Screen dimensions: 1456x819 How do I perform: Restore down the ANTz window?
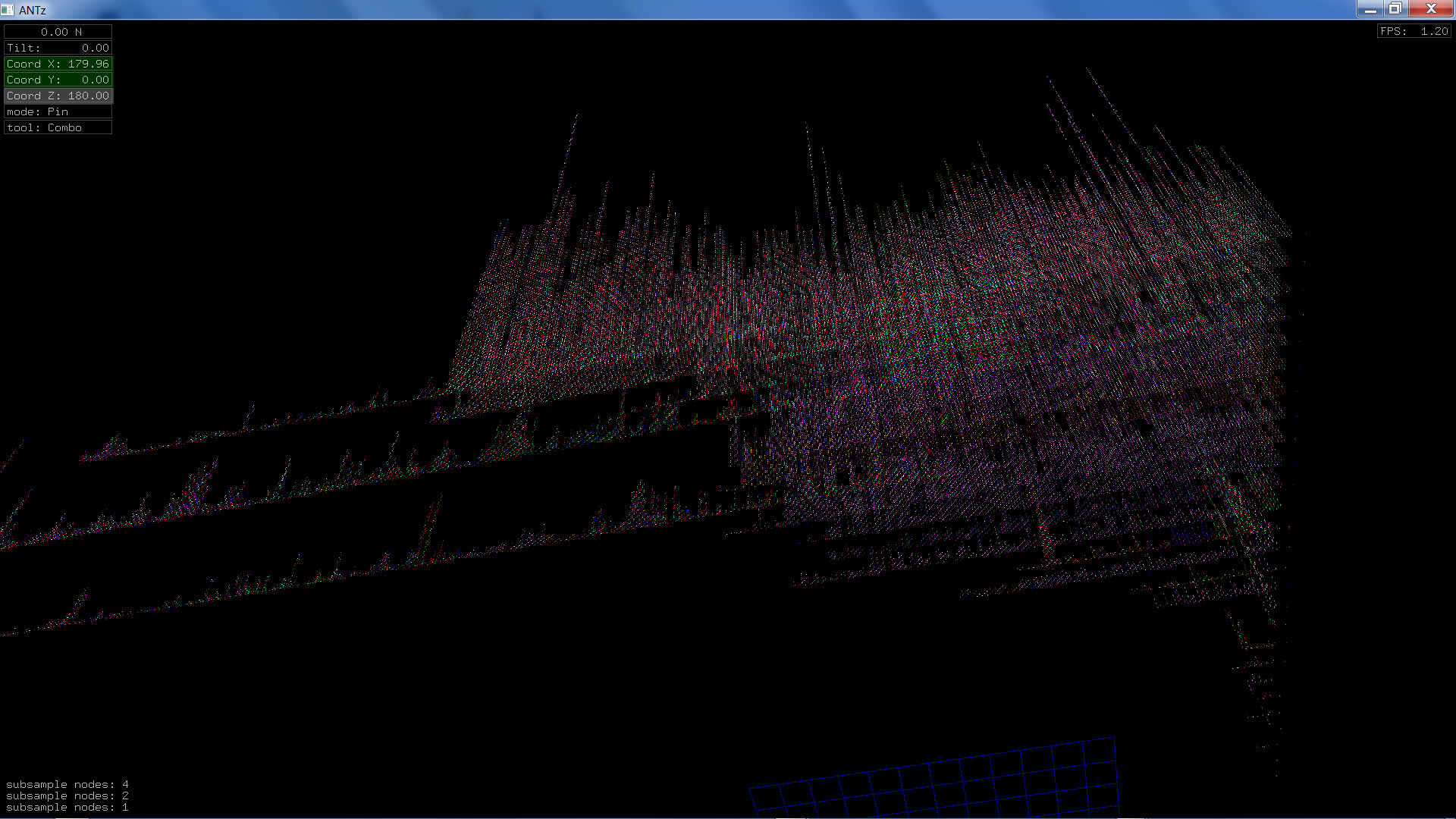coord(1395,9)
